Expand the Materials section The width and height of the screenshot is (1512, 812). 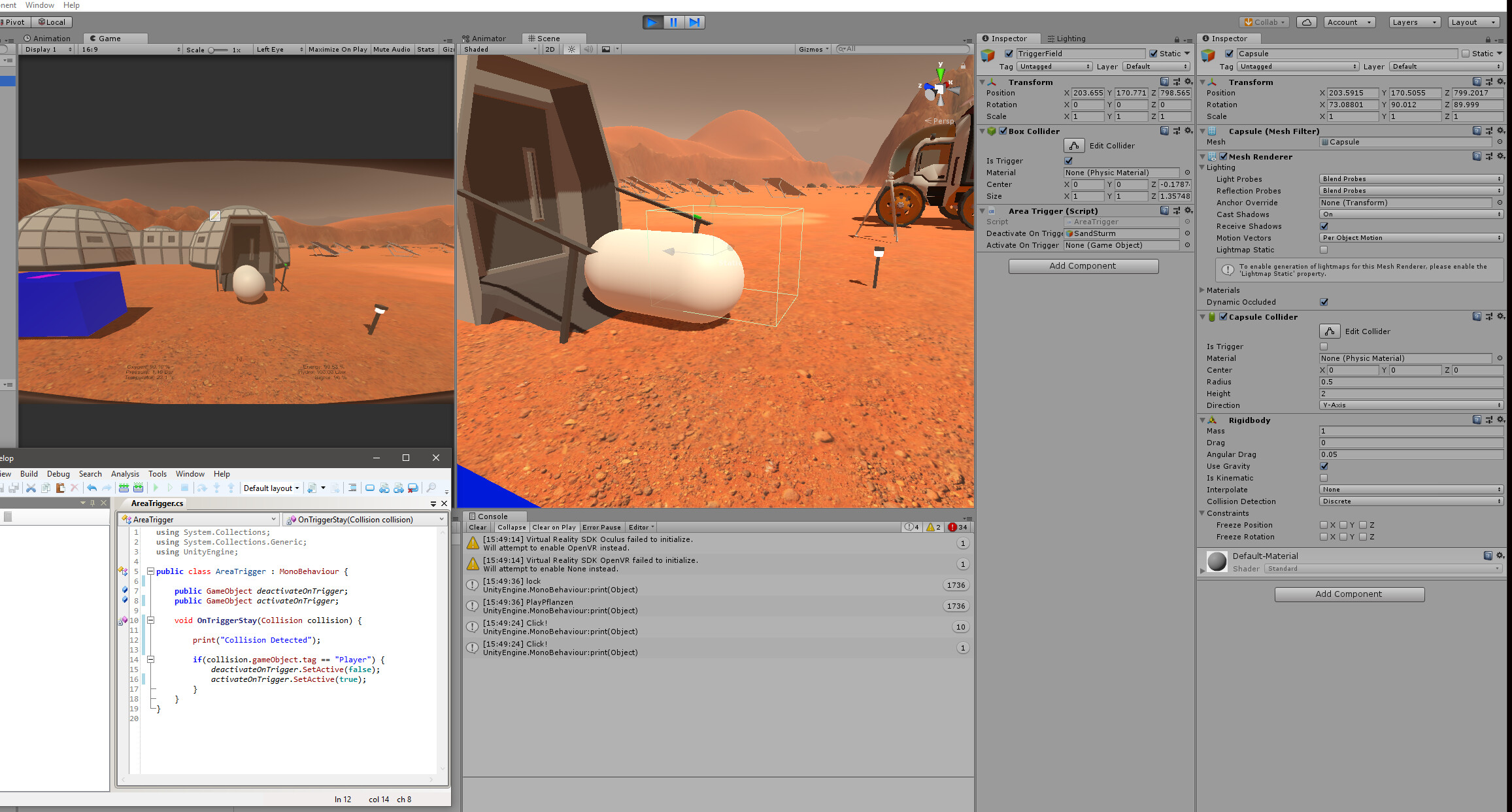(1202, 290)
